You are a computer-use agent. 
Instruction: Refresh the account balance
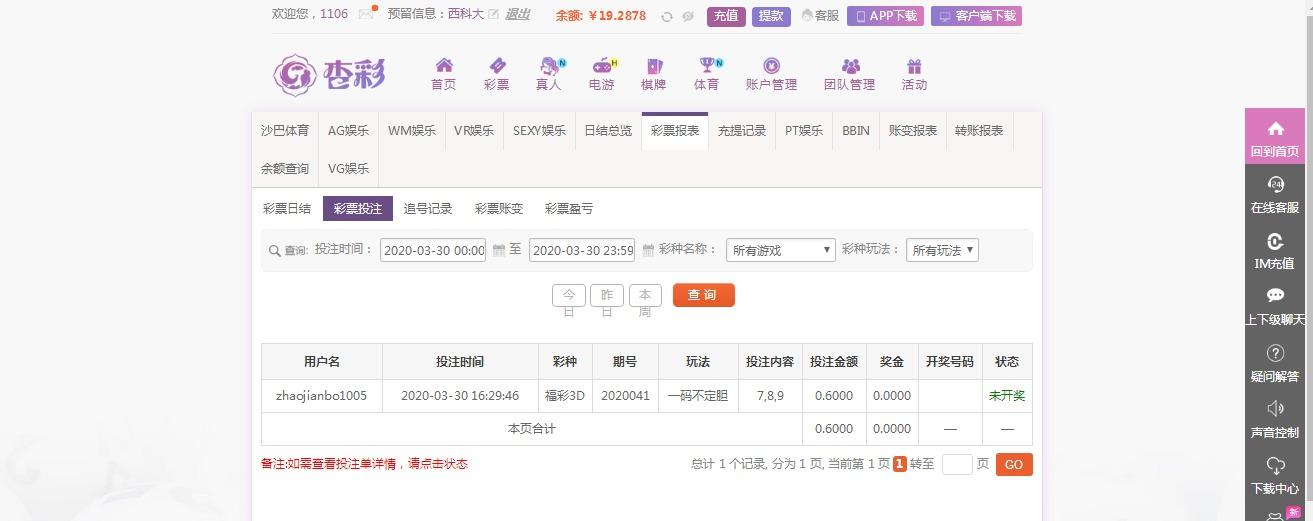click(x=667, y=16)
